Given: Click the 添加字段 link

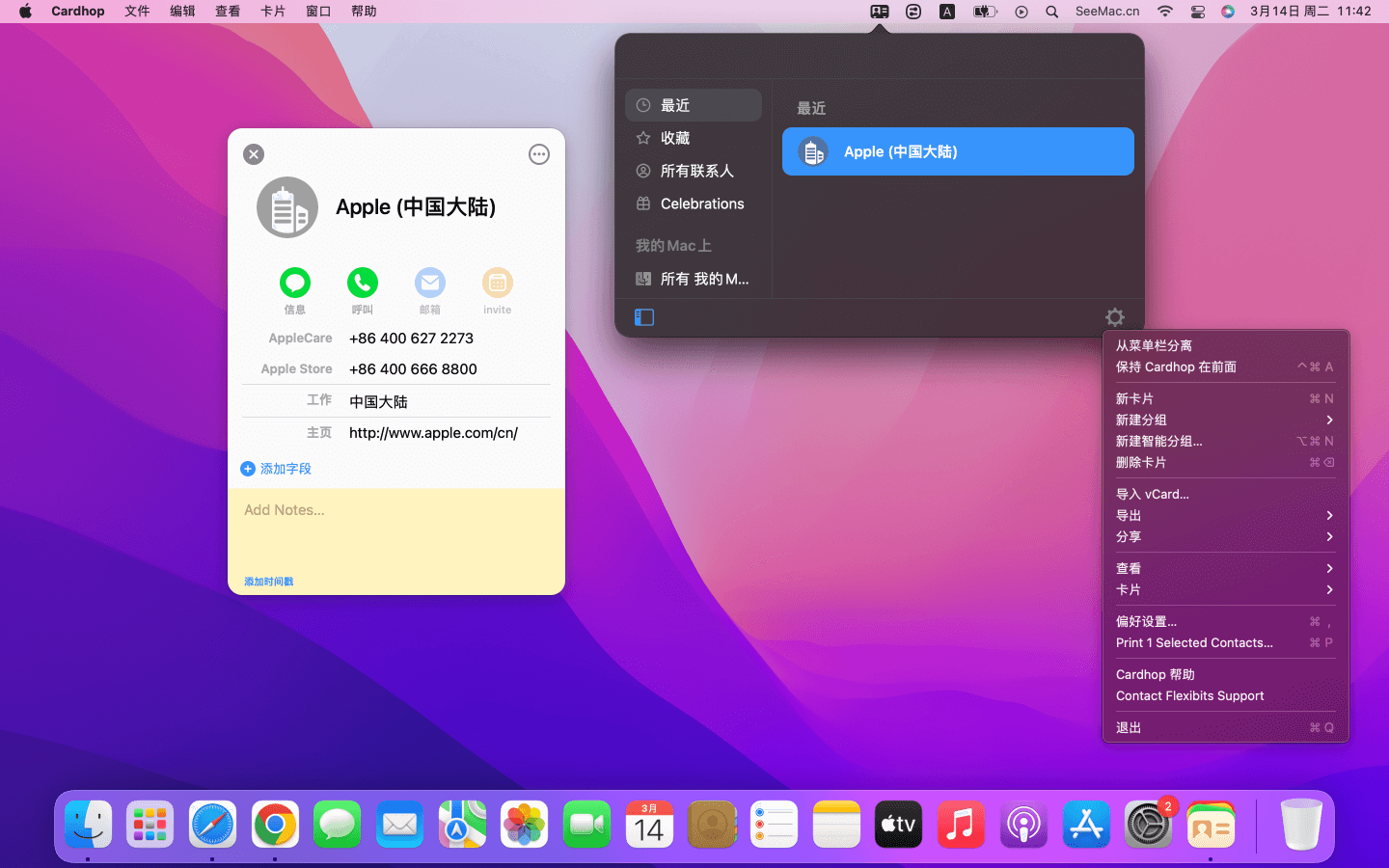Looking at the screenshot, I should [x=286, y=469].
